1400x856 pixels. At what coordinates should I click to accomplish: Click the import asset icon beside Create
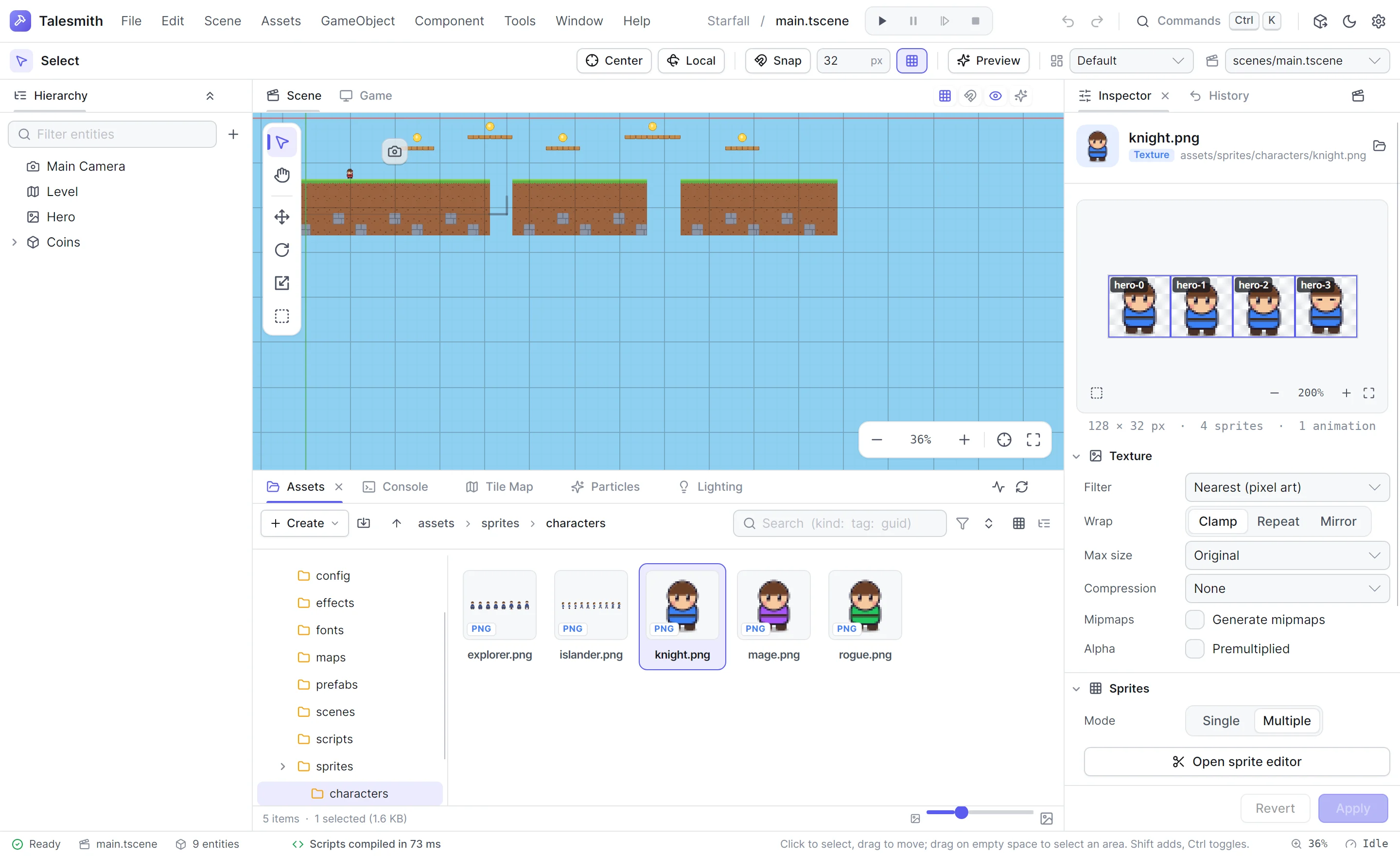[364, 523]
